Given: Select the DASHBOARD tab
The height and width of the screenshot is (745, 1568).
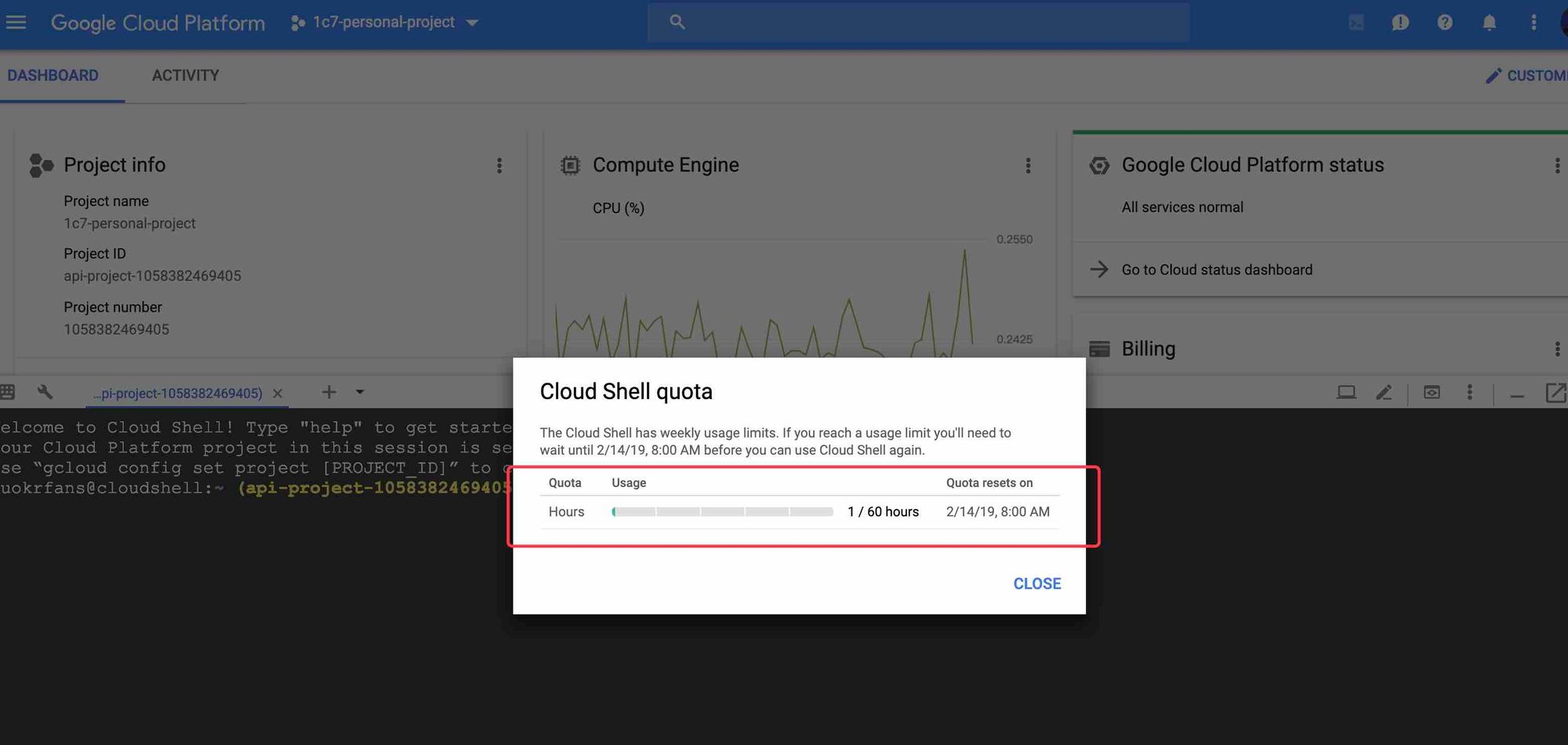Looking at the screenshot, I should click(53, 75).
